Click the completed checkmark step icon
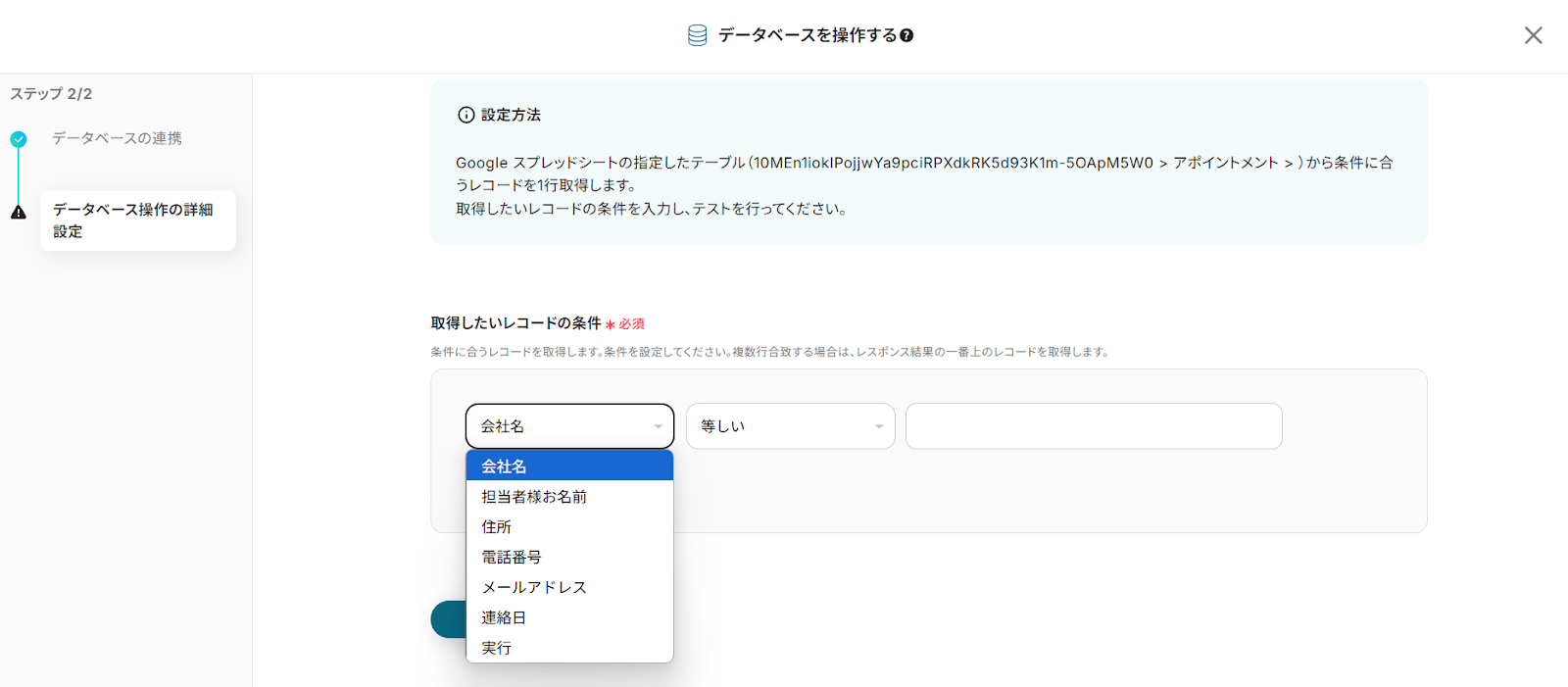The height and width of the screenshot is (687, 1568). pos(19,139)
